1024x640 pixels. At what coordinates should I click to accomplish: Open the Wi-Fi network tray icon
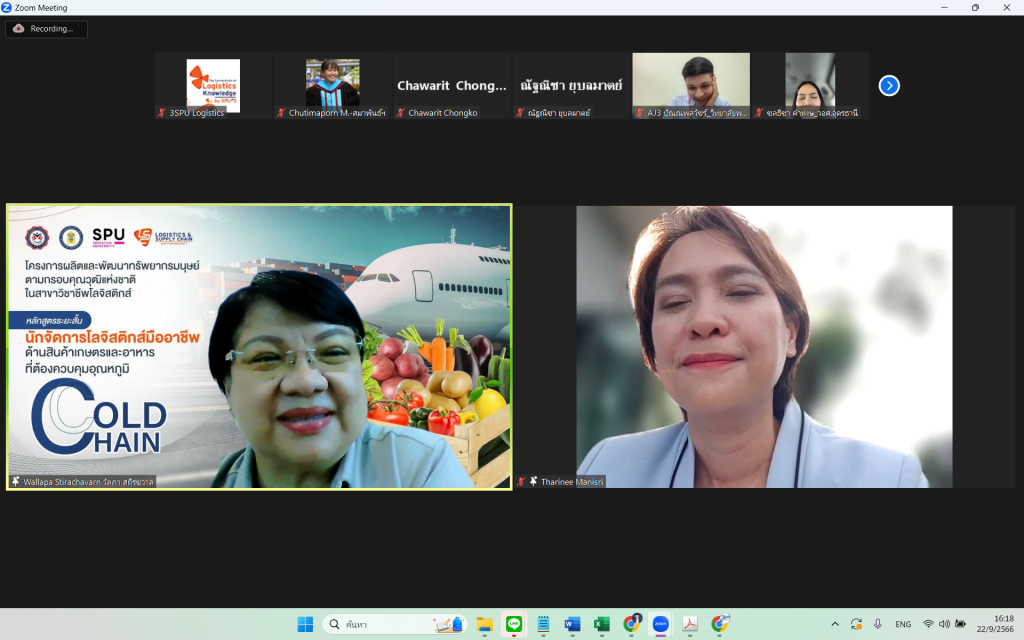[928, 624]
